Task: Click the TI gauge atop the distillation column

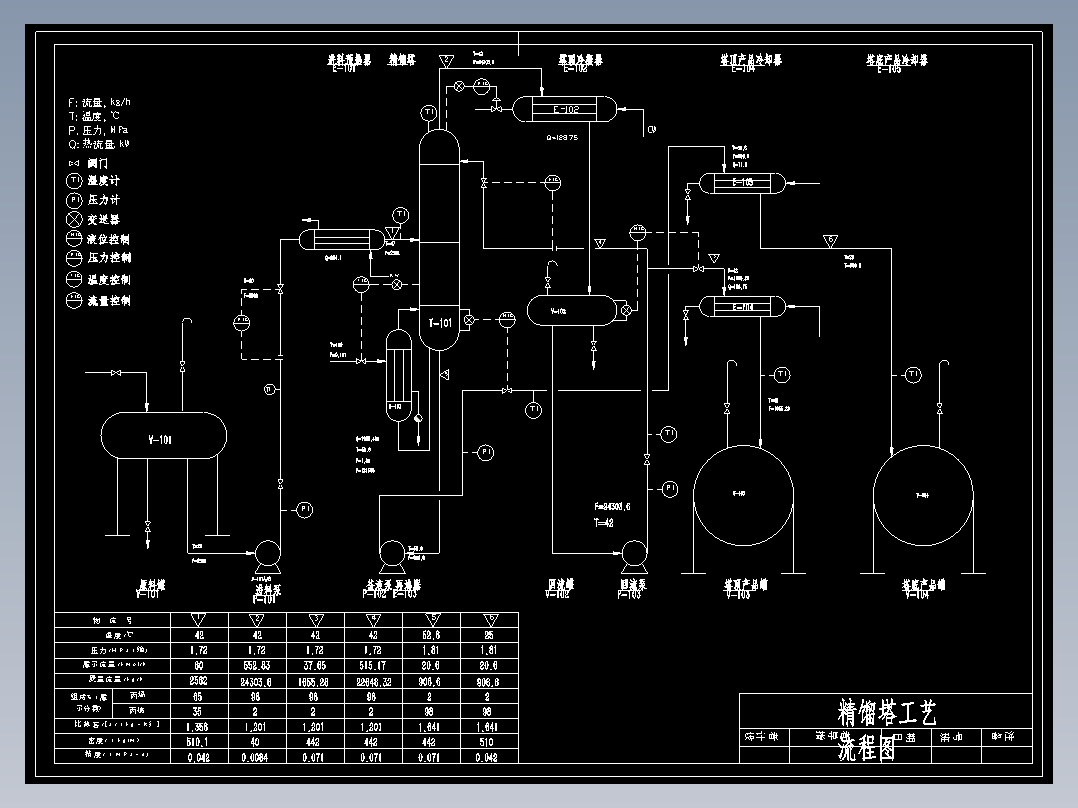Action: coord(429,112)
